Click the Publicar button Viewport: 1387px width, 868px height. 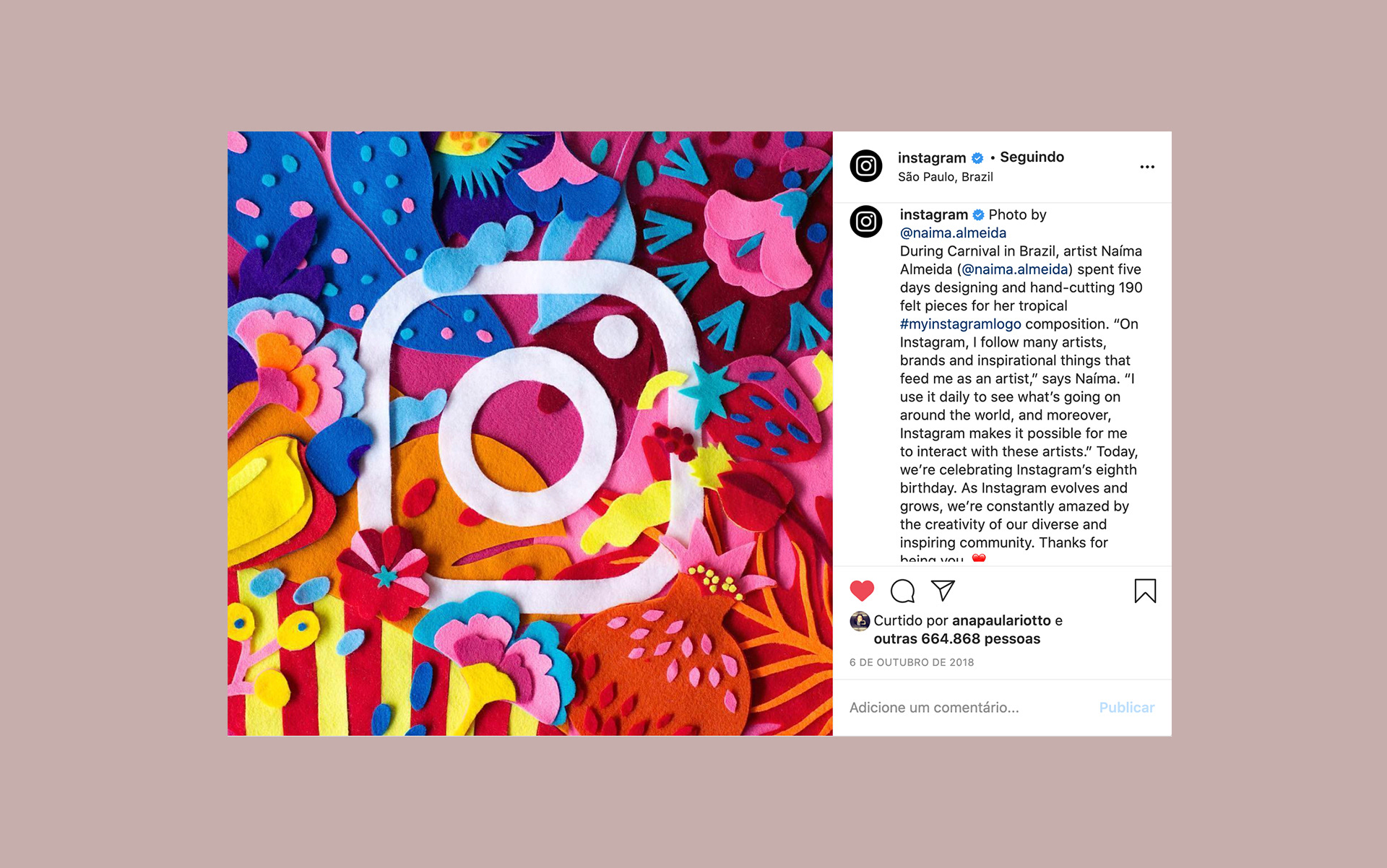(1127, 708)
